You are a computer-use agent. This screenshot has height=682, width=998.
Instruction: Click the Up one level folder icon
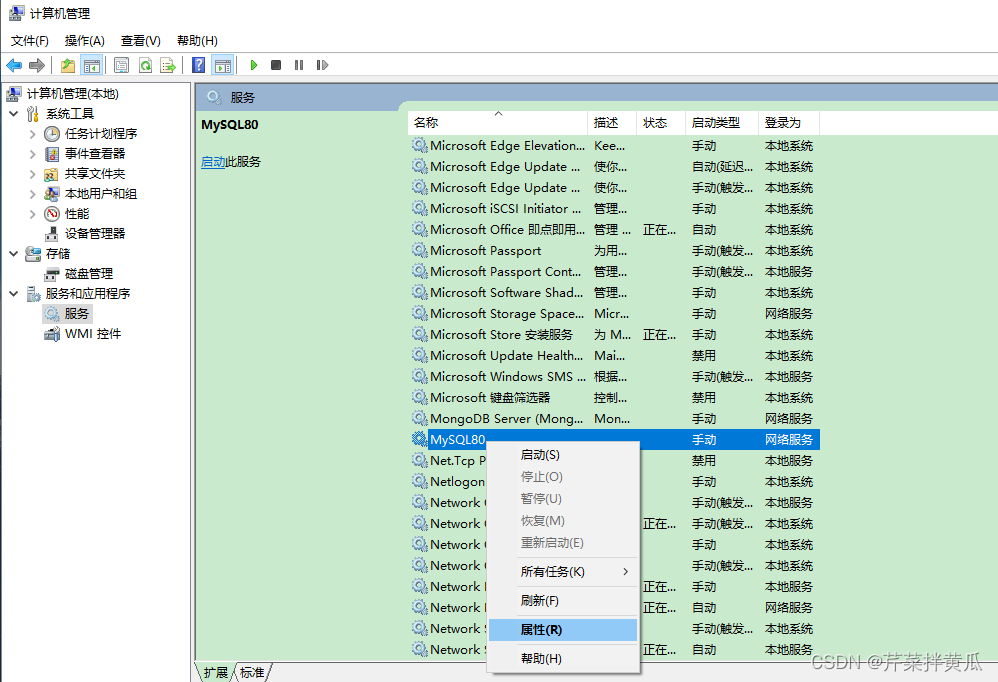tap(67, 65)
